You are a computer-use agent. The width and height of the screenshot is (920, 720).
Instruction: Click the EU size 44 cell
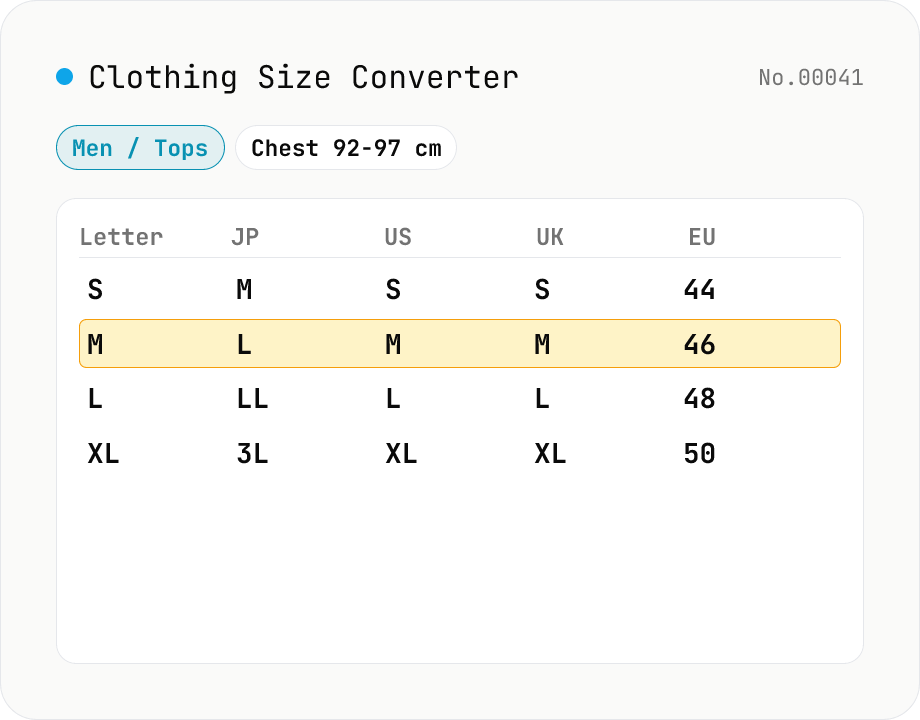(699, 289)
